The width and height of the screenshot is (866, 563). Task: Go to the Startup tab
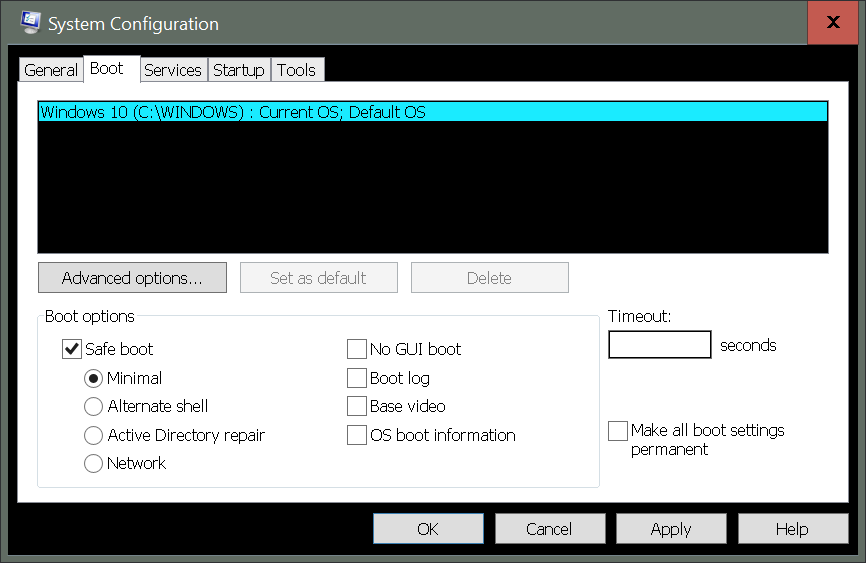point(239,70)
